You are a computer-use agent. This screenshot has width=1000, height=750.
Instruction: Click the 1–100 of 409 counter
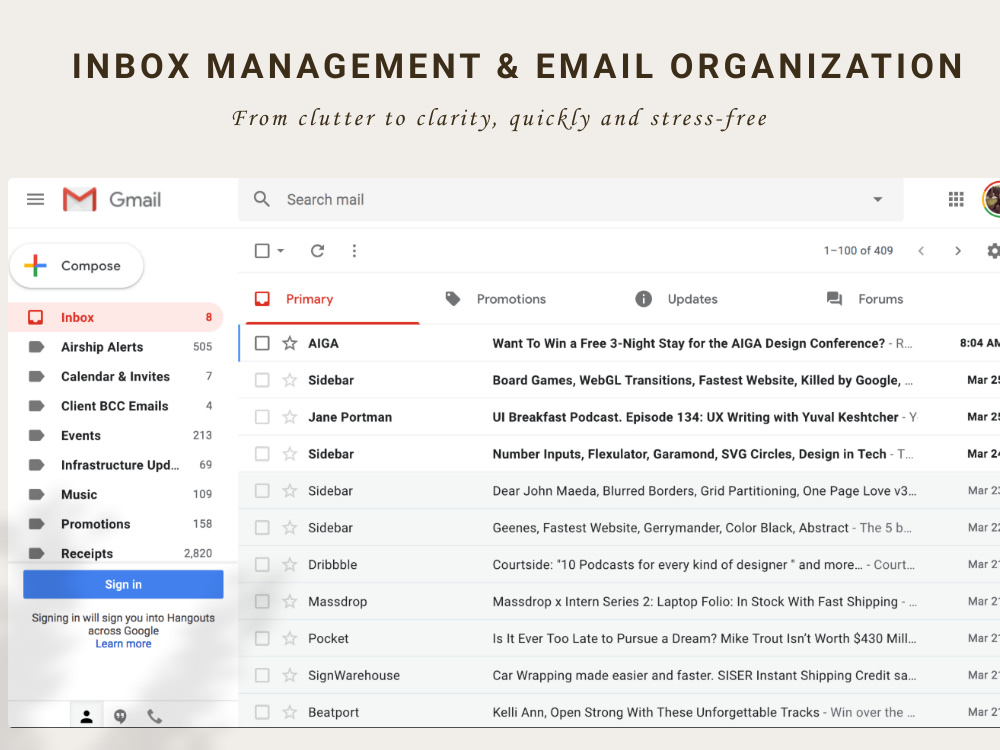pyautogui.click(x=858, y=251)
